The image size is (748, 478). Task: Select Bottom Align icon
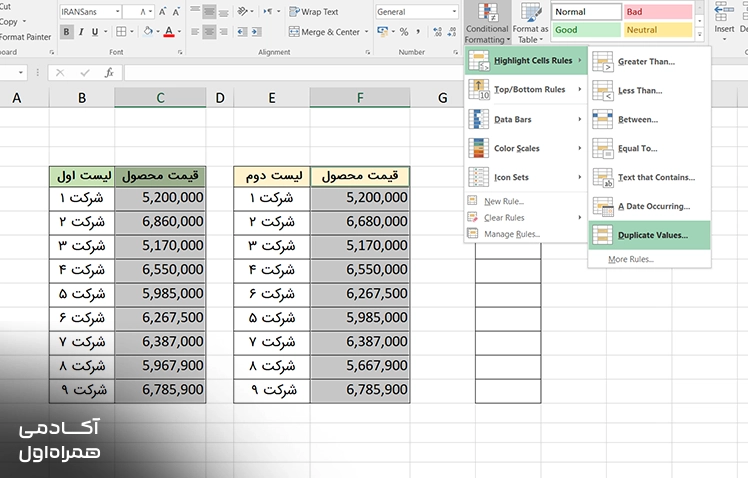[223, 11]
